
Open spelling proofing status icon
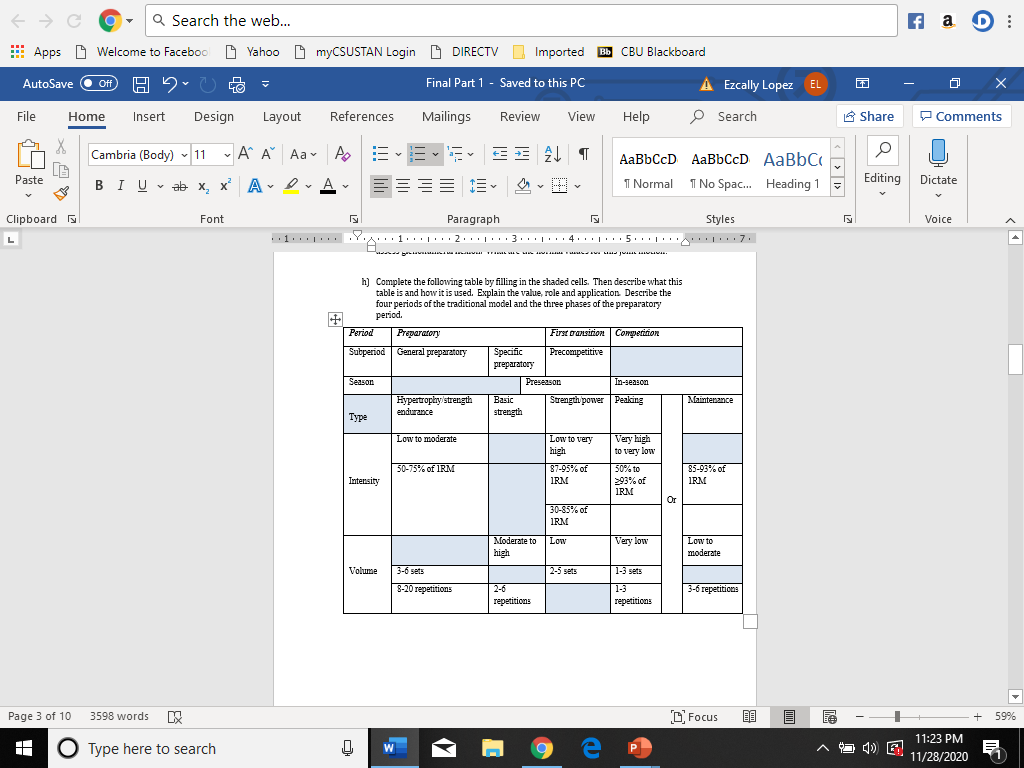pyautogui.click(x=174, y=717)
